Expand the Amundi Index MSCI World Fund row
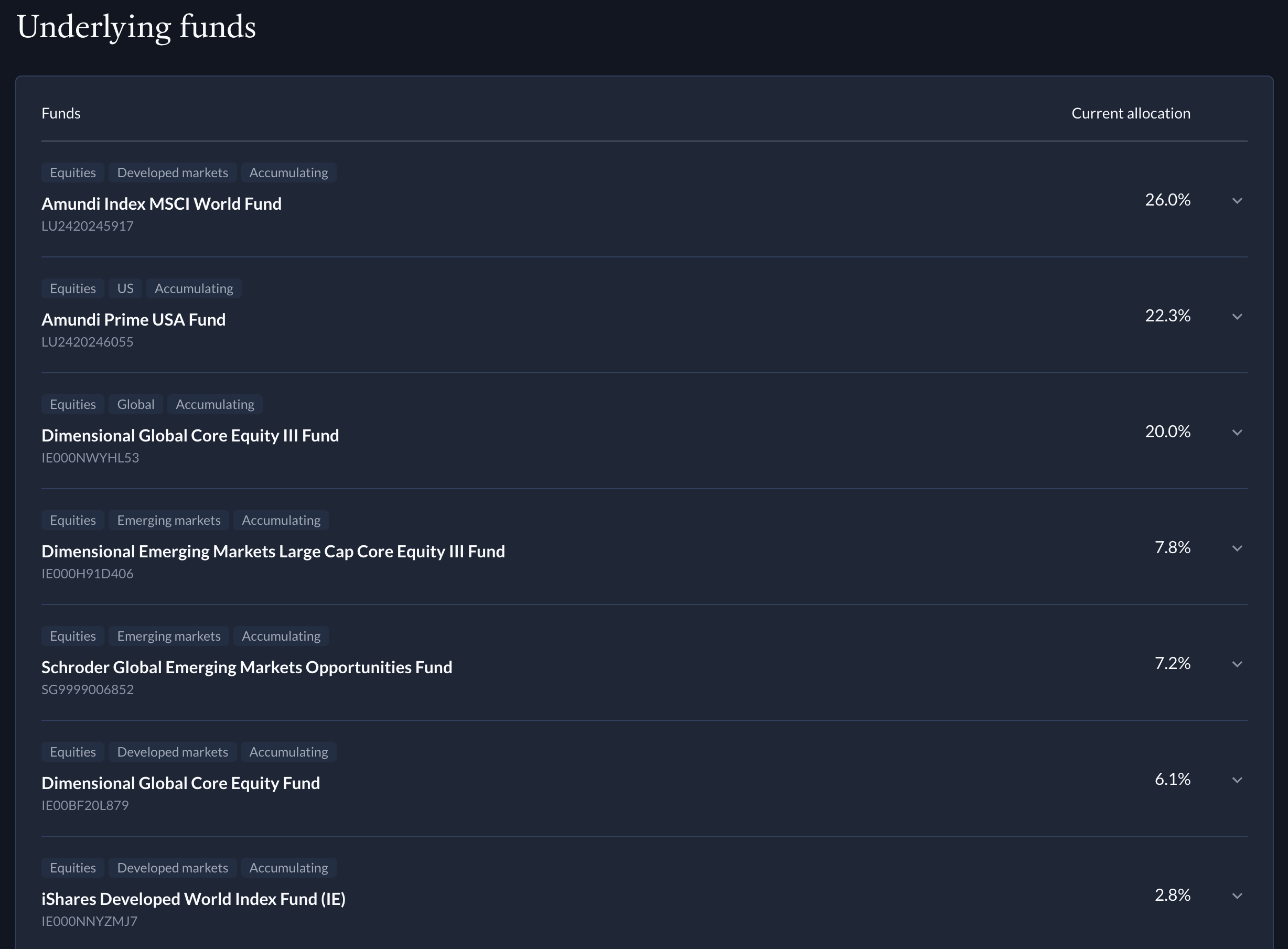The image size is (1288, 949). pyautogui.click(x=1238, y=201)
